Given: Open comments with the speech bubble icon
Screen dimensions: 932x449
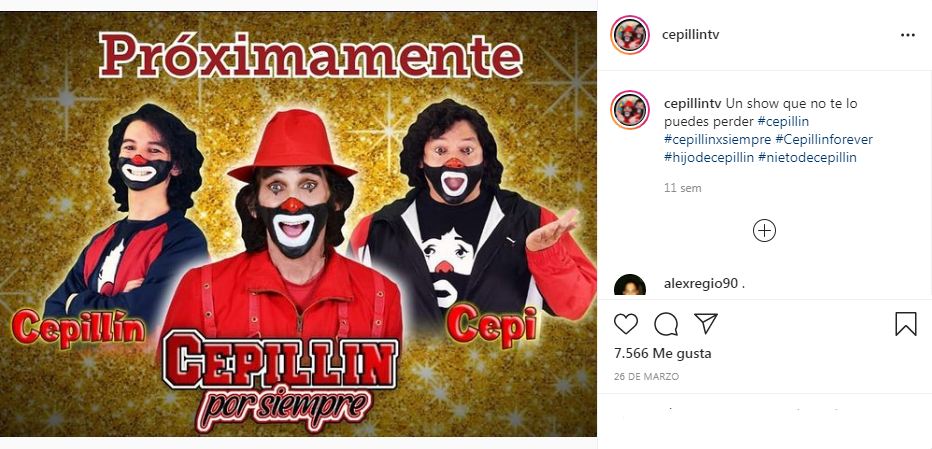Looking at the screenshot, I should (x=666, y=324).
